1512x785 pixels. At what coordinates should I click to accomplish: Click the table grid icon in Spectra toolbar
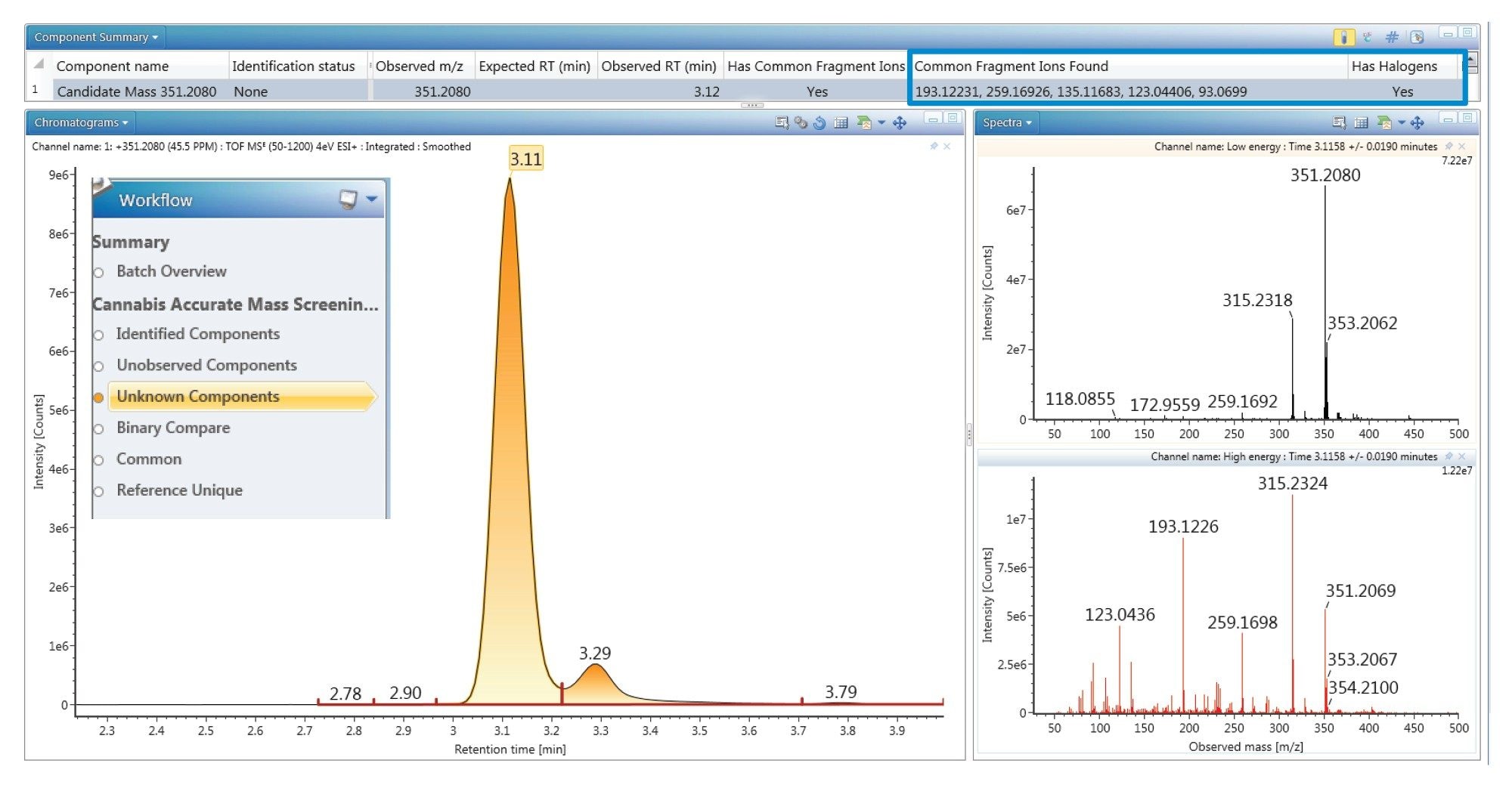click(x=1361, y=122)
